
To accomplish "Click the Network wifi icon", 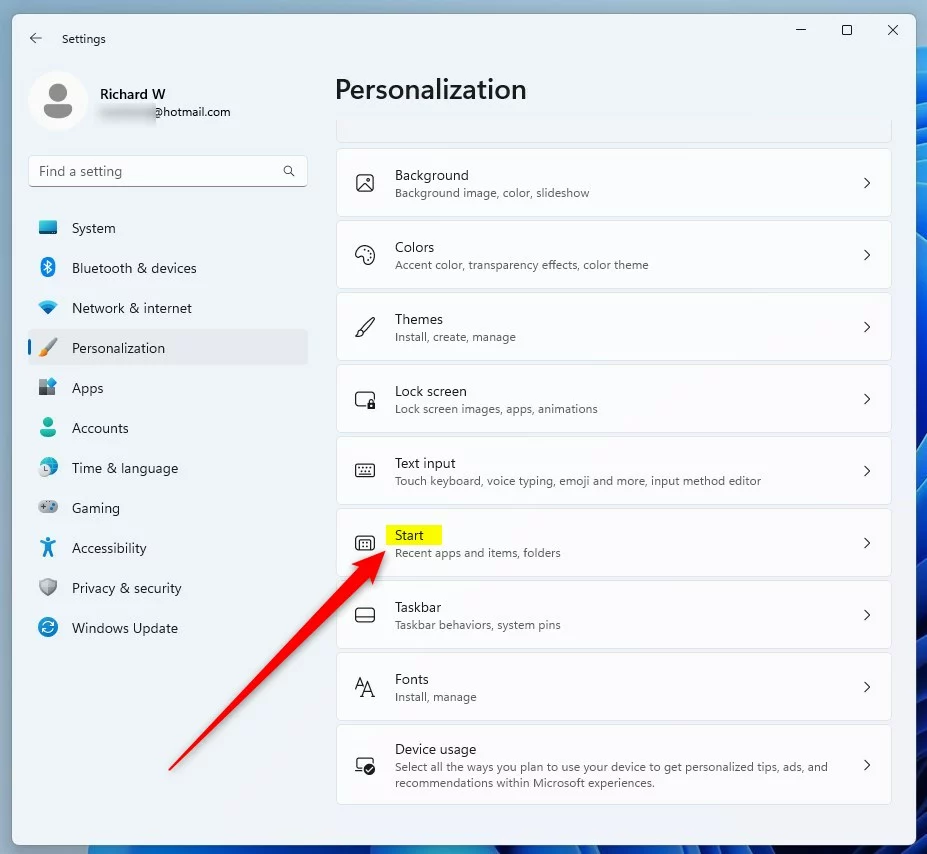I will click(x=48, y=308).
